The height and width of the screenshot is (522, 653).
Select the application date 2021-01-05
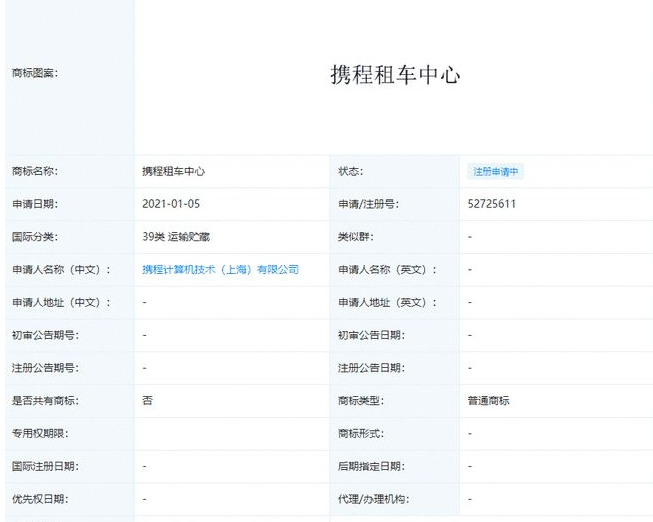(x=171, y=204)
